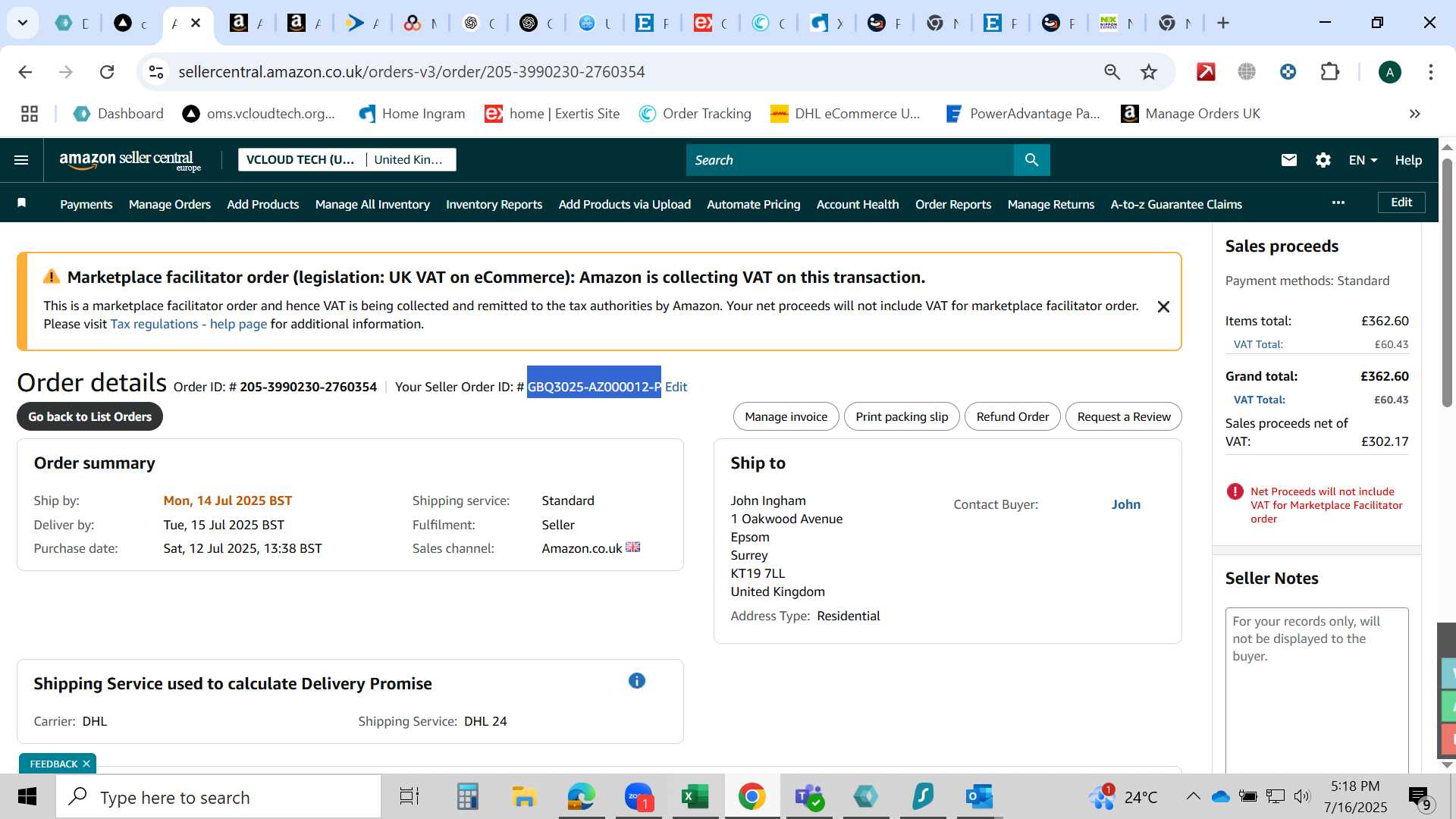Open Manage Returns menu item
This screenshot has width=1456, height=819.
1051,204
